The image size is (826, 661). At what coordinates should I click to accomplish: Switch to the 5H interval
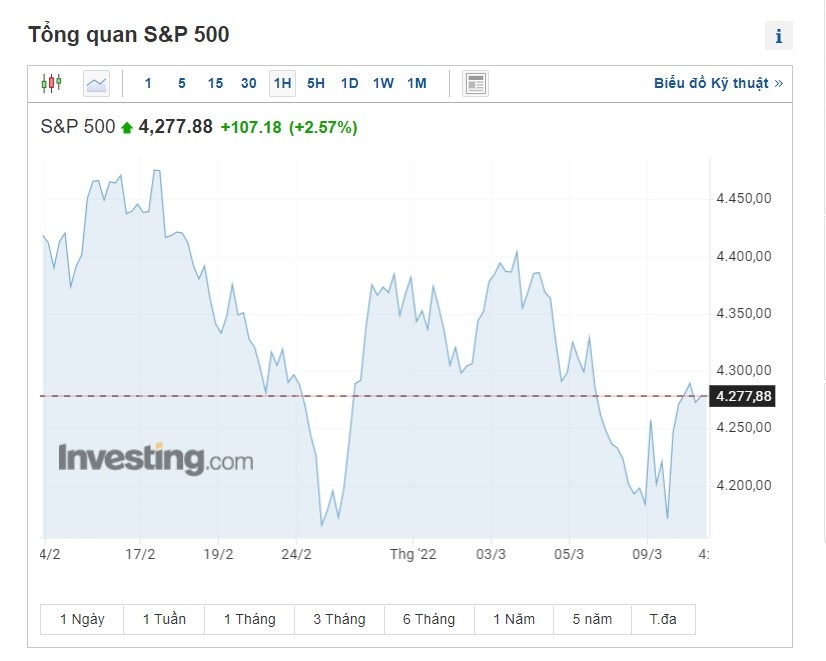[x=316, y=83]
